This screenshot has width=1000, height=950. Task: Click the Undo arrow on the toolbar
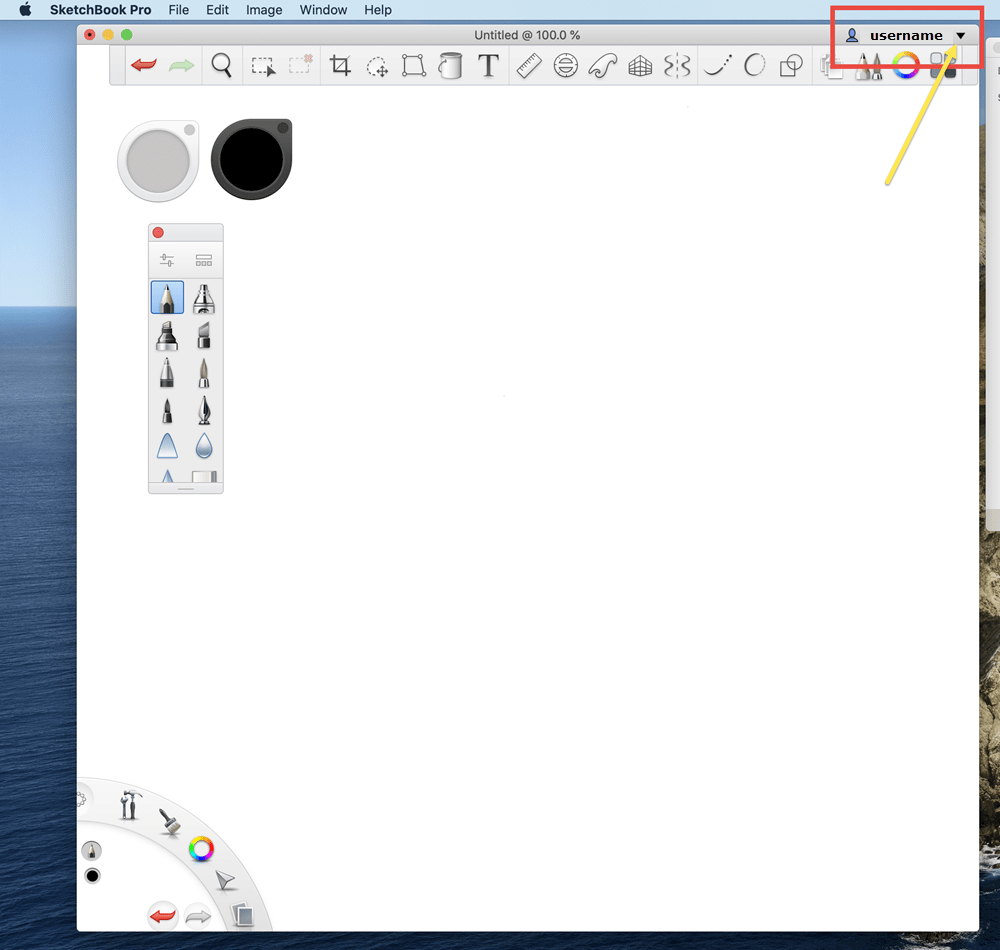click(144, 65)
